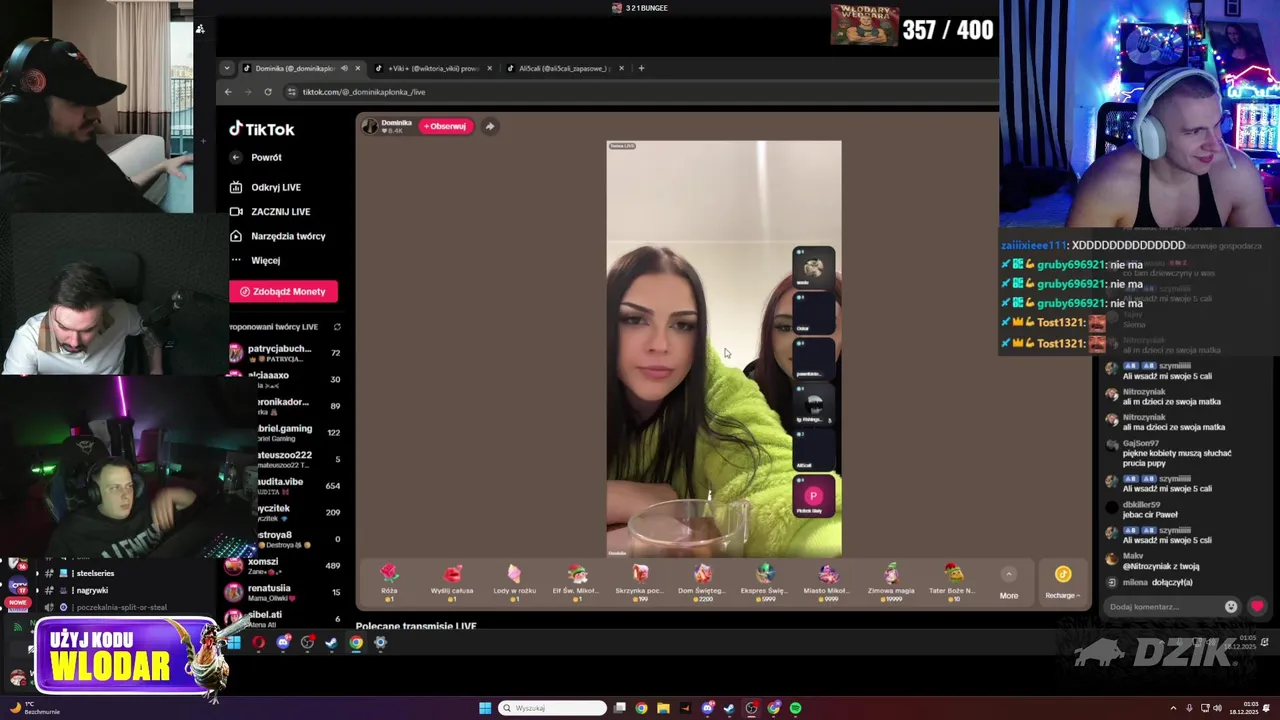
Task: Reload the TikTok page
Action: click(268, 92)
